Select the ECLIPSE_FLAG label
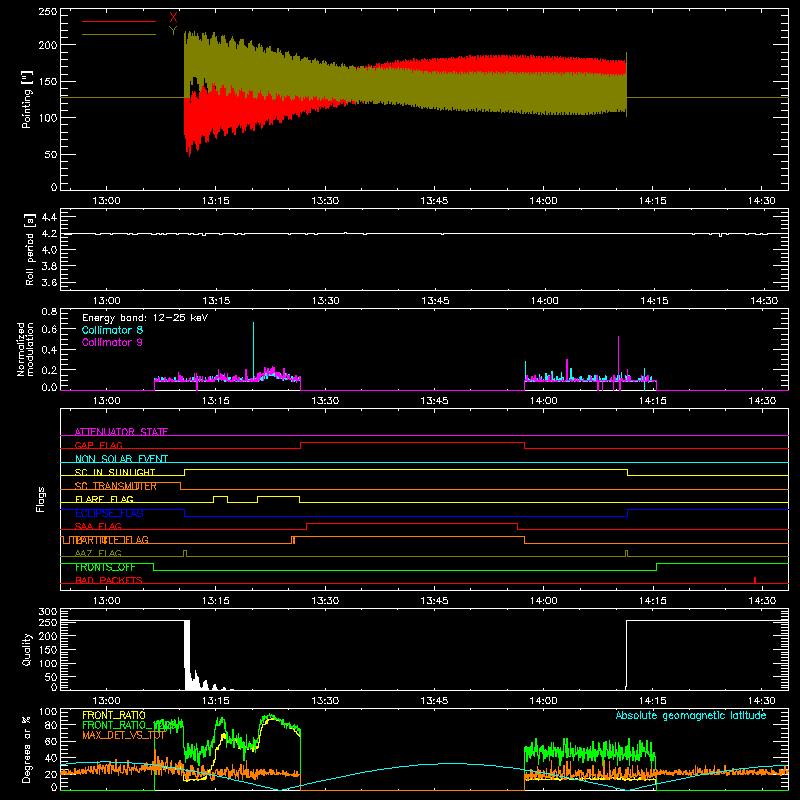 [109, 513]
